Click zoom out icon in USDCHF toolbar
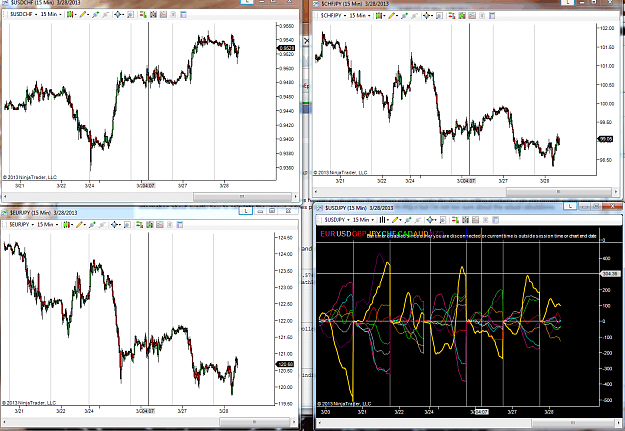The width and height of the screenshot is (625, 431). click(105, 14)
